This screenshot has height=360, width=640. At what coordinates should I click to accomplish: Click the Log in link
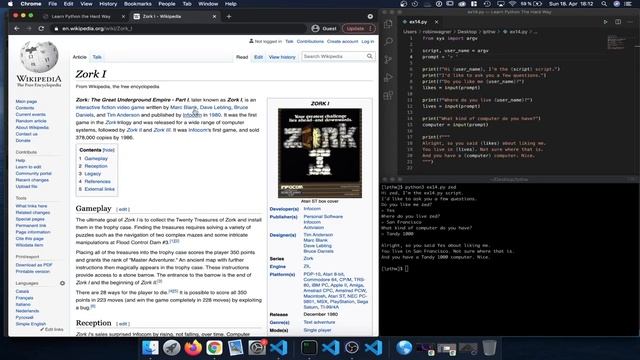pos(367,41)
